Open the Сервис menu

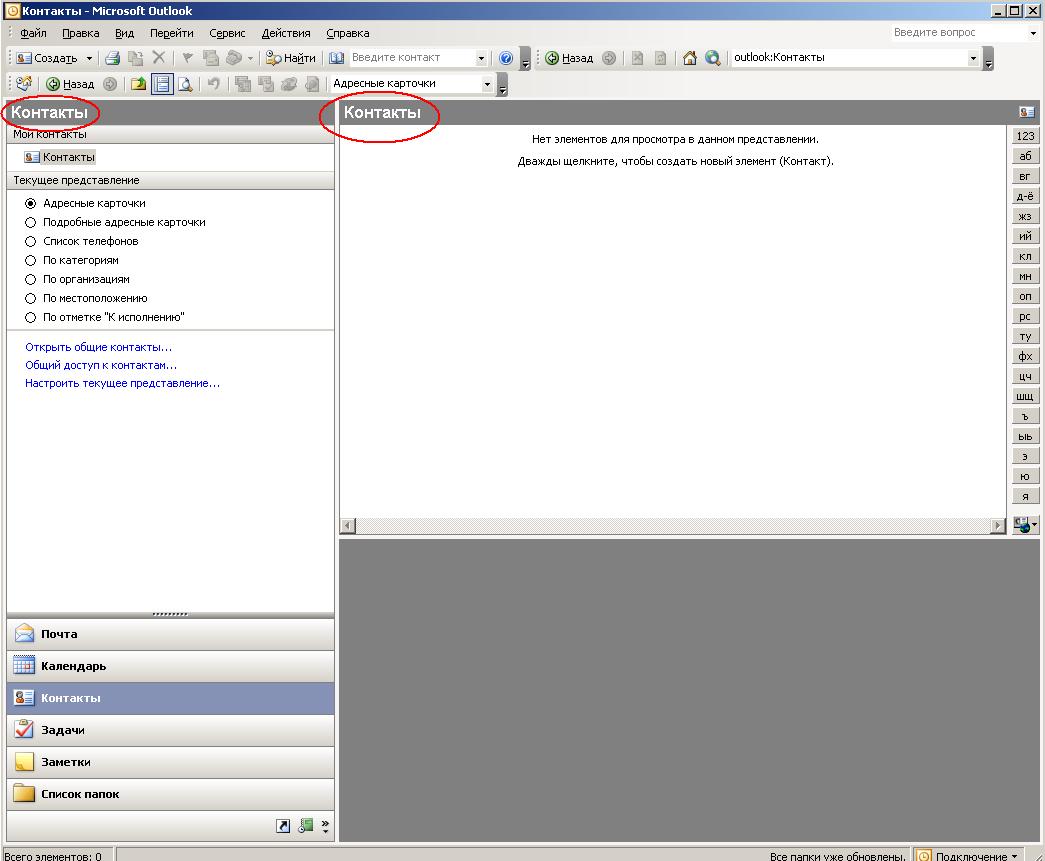(x=227, y=33)
